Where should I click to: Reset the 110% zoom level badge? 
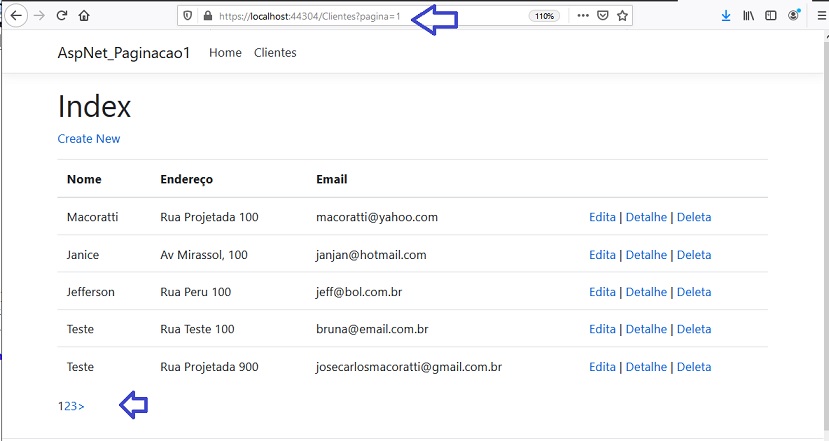point(544,16)
